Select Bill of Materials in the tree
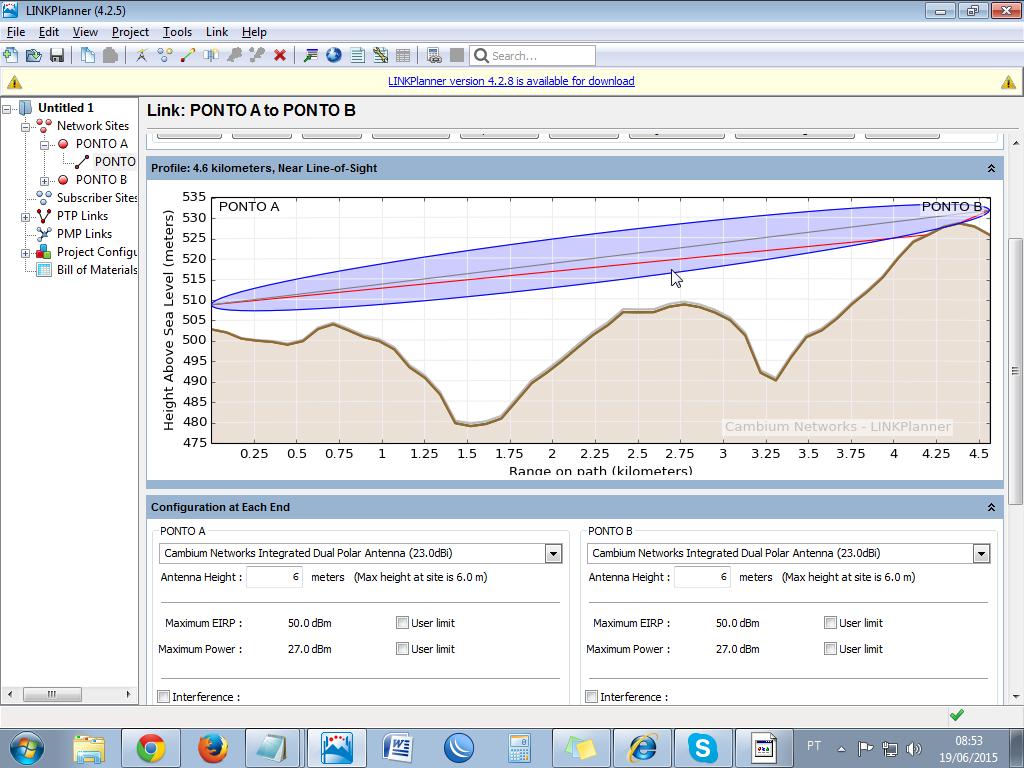 [96, 270]
